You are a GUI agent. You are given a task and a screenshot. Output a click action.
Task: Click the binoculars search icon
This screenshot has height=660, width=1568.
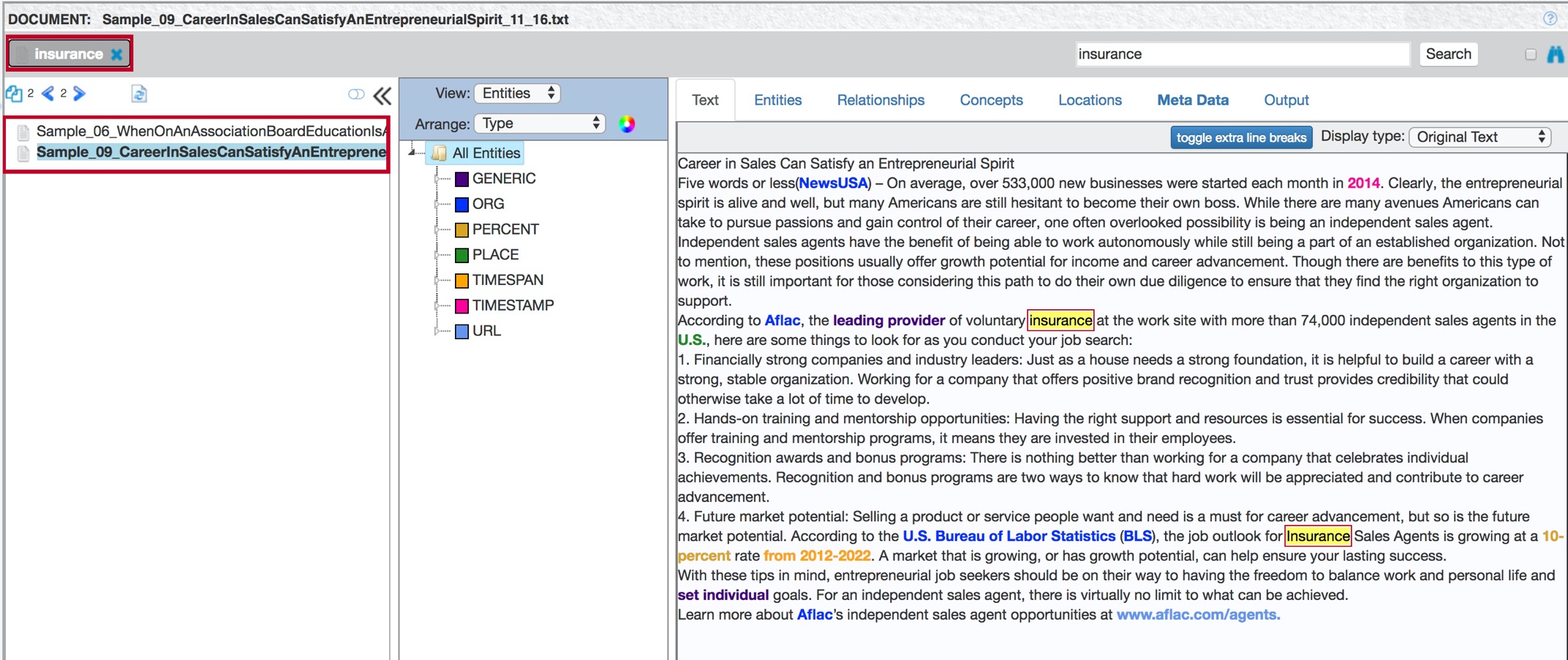(x=1555, y=54)
